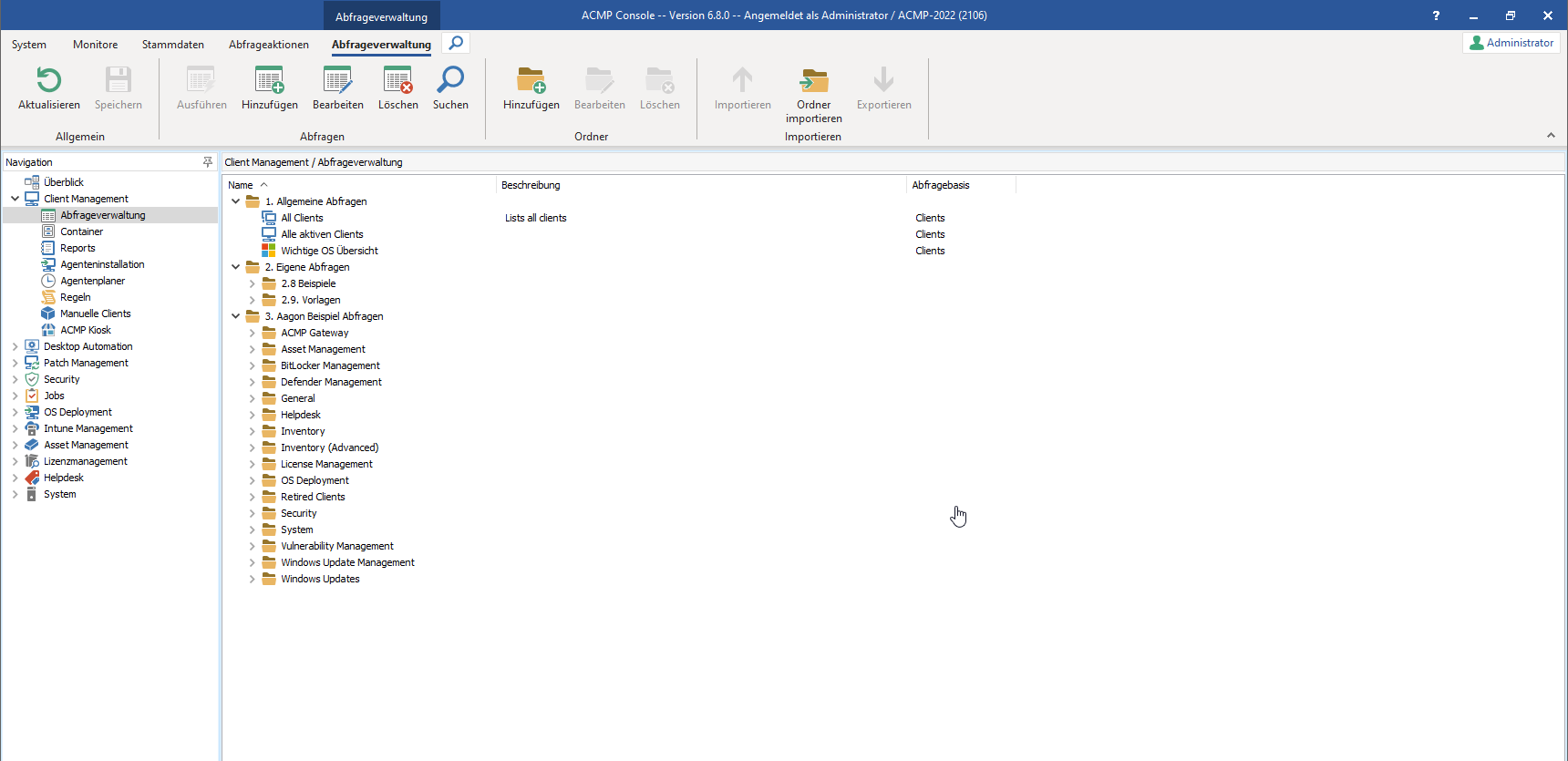Collapse the 1. Allgemeine Abfragen folder

pos(236,201)
